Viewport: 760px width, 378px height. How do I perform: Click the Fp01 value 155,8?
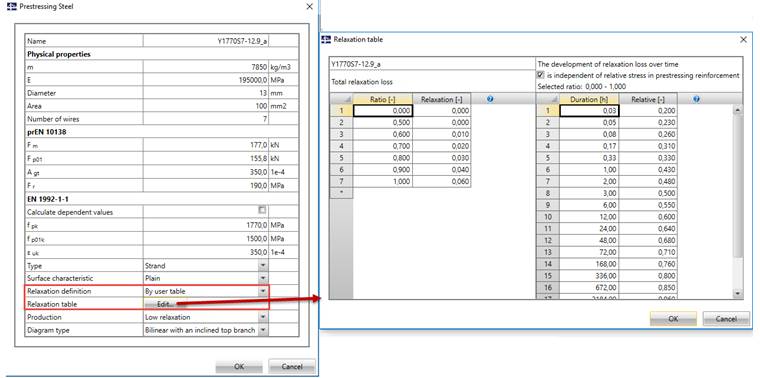point(206,158)
